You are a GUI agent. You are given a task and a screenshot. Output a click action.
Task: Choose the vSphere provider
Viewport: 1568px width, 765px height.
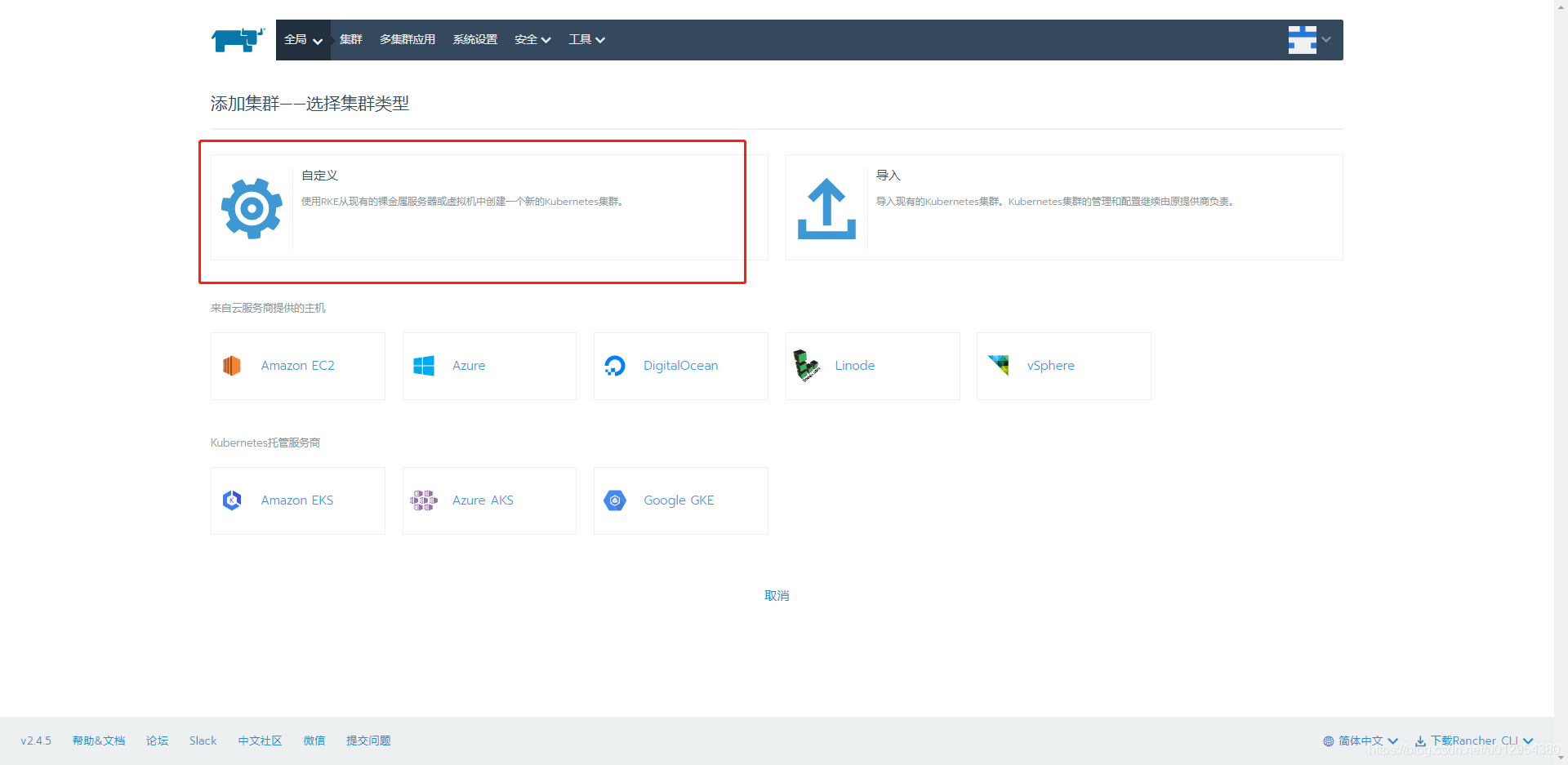[x=1064, y=366]
